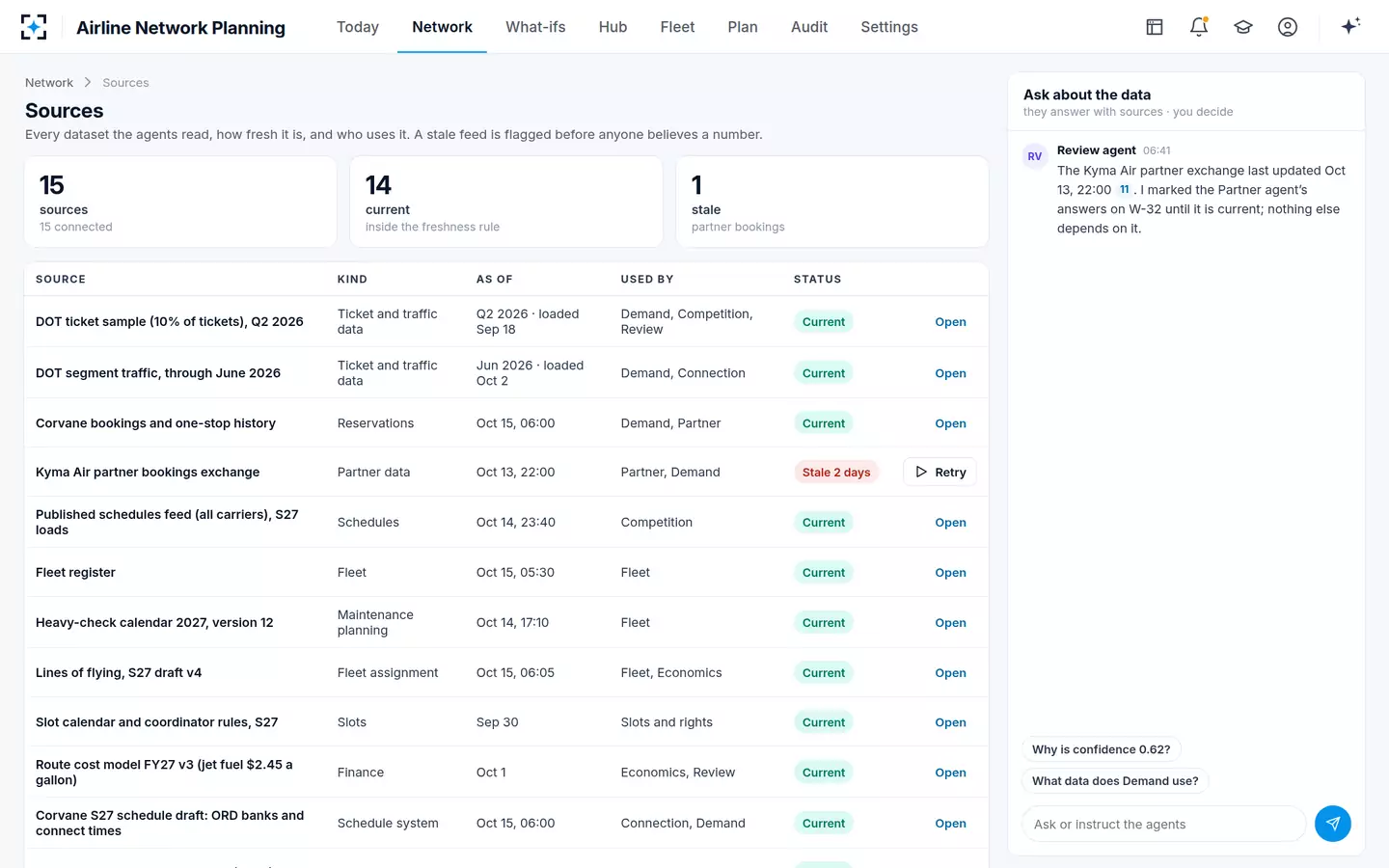Open the graduation cap learning icon
Image resolution: width=1389 pixels, height=868 pixels.
tap(1243, 27)
